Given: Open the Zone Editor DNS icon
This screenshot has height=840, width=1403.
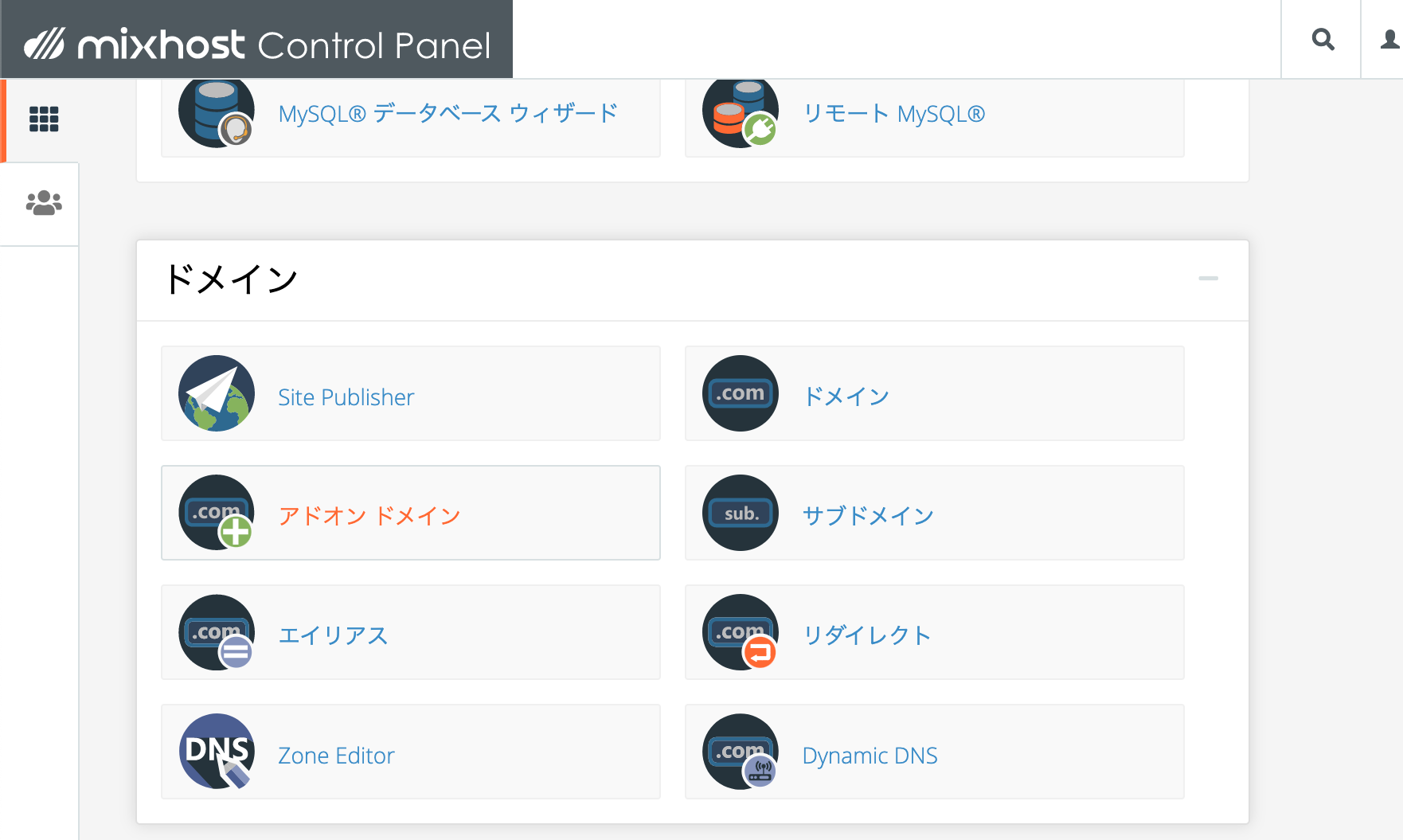Looking at the screenshot, I should pos(217,752).
